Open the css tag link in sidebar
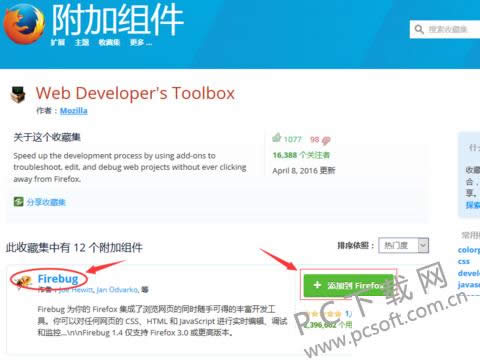 click(x=464, y=261)
